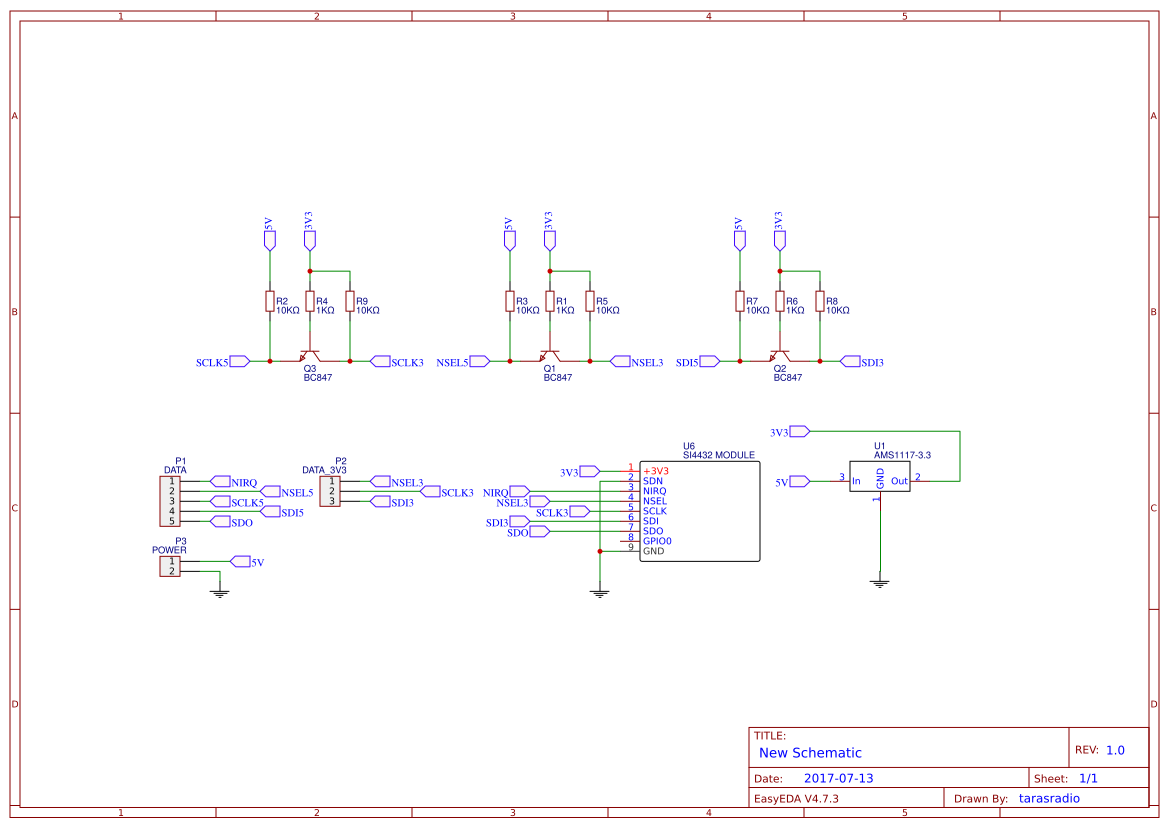Click the 5V net port at POWER connector
This screenshot has height=828, width=1169.
coord(240,561)
